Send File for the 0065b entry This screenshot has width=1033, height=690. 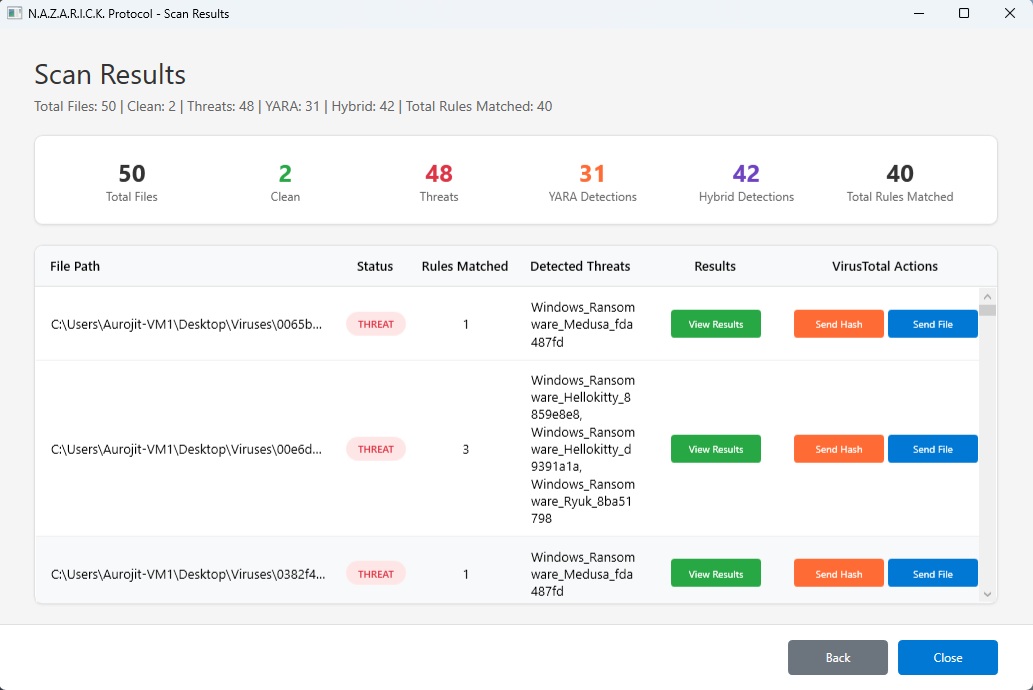coord(932,324)
